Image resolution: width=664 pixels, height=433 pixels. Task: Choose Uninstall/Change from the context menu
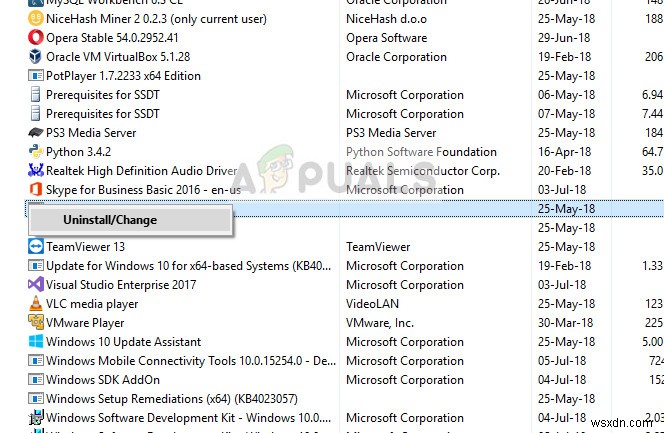(x=130, y=220)
